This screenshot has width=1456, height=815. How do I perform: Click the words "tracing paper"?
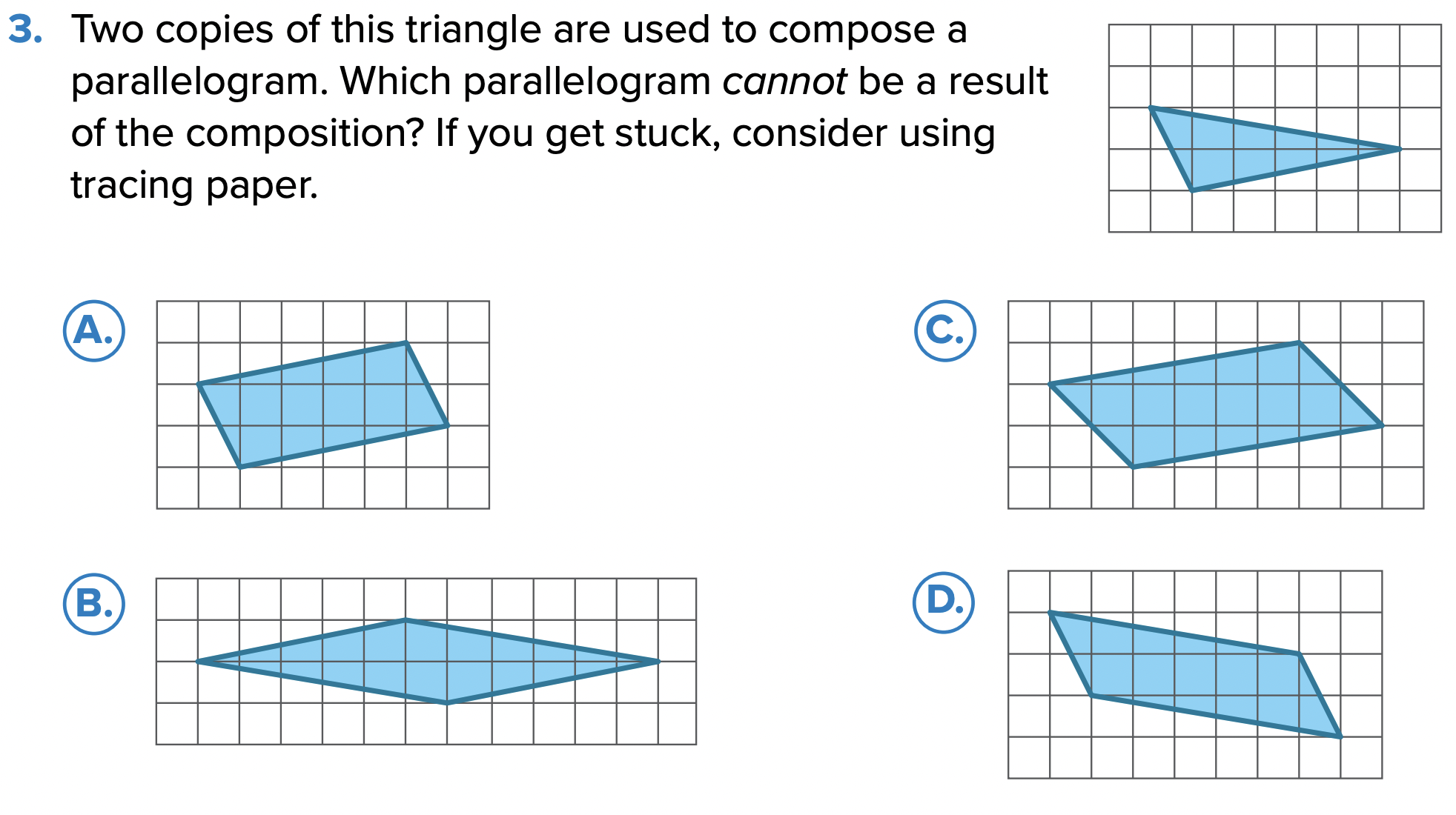point(194,185)
